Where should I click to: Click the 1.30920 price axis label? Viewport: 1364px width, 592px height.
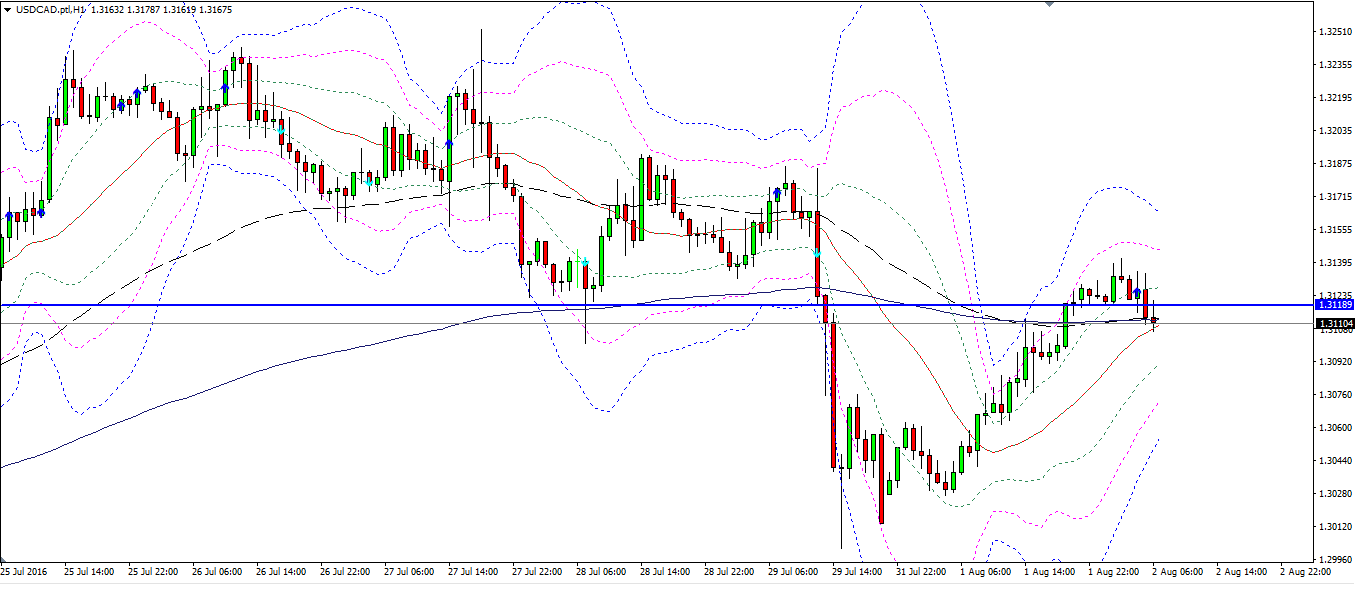(x=1336, y=361)
